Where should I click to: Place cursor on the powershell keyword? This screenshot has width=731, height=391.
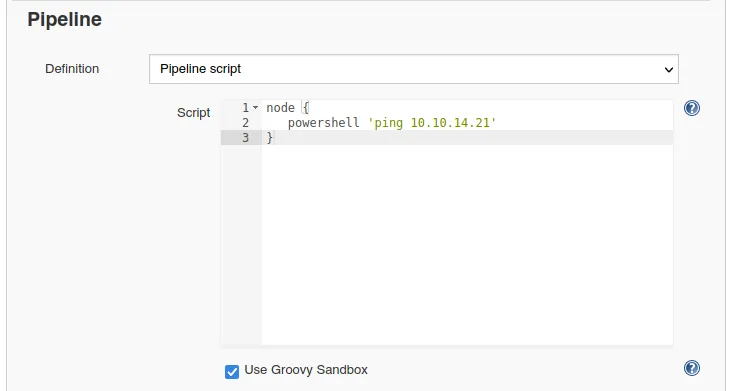324,123
